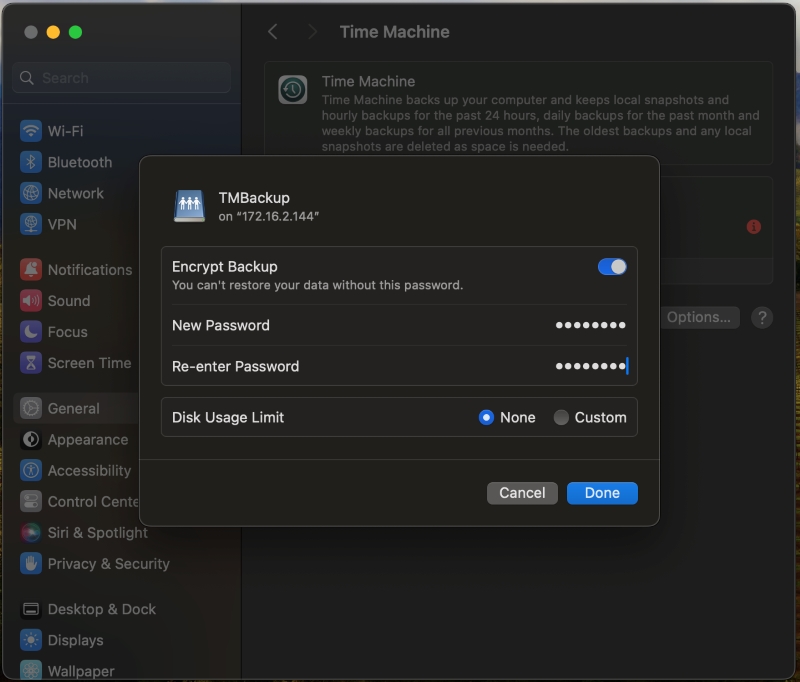Click the 'Screen Time' sidebar label

89,363
